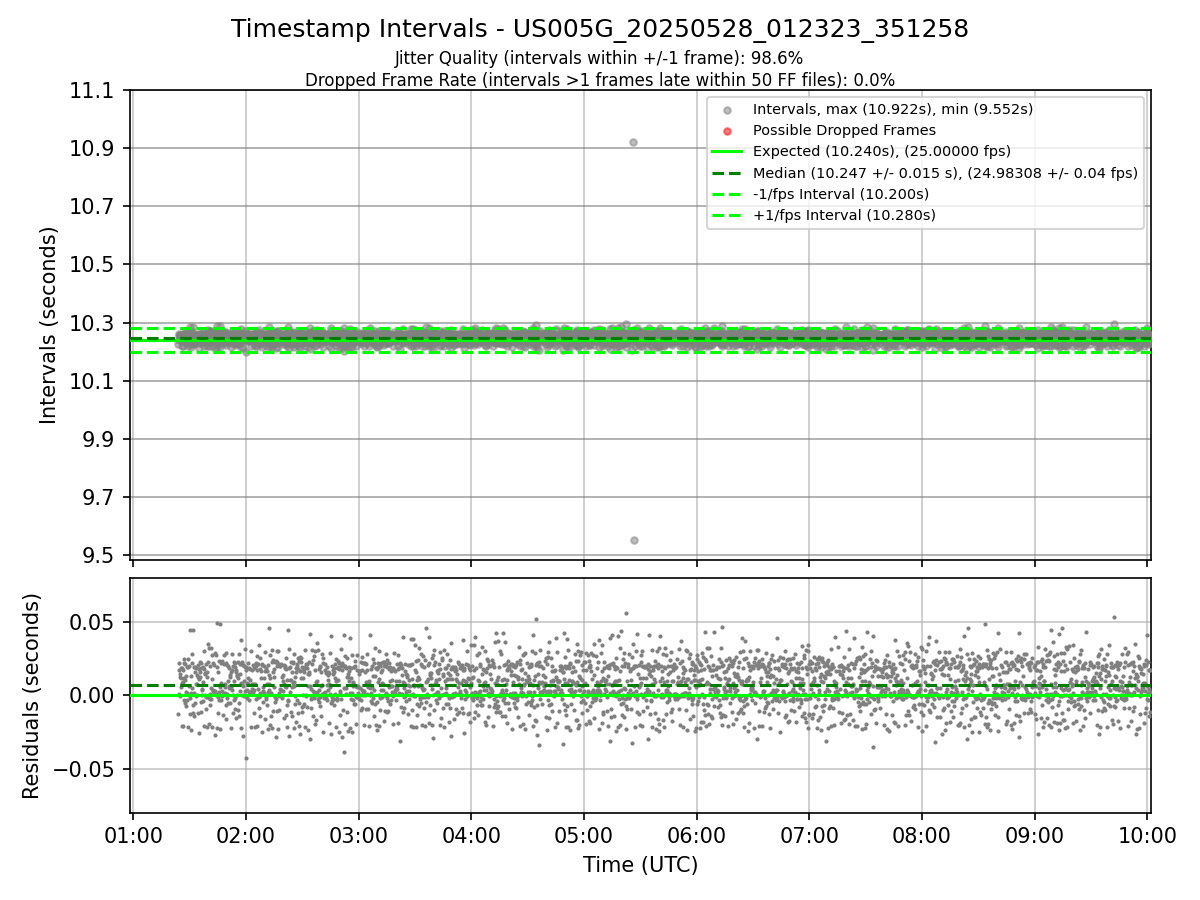Click the legend entry "Expected (10.240s), (25.00000 fps)"
This screenshot has width=1200, height=900.
click(x=881, y=152)
